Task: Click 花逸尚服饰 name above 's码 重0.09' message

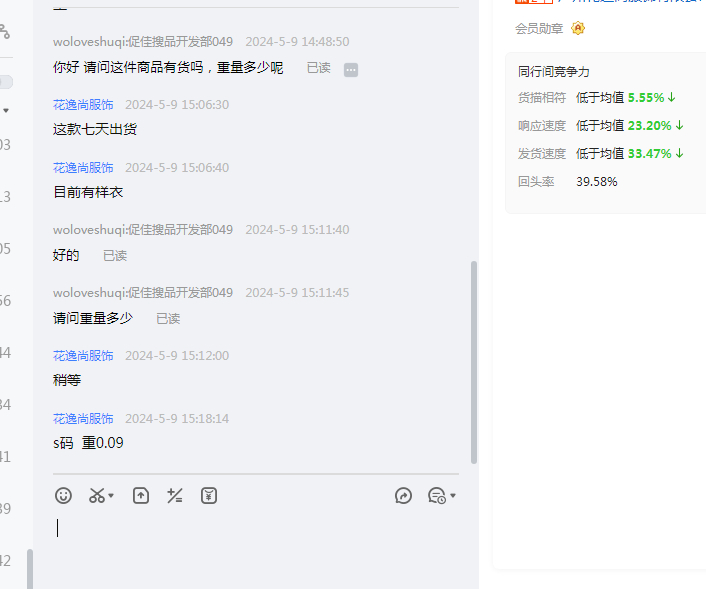Action: point(83,419)
